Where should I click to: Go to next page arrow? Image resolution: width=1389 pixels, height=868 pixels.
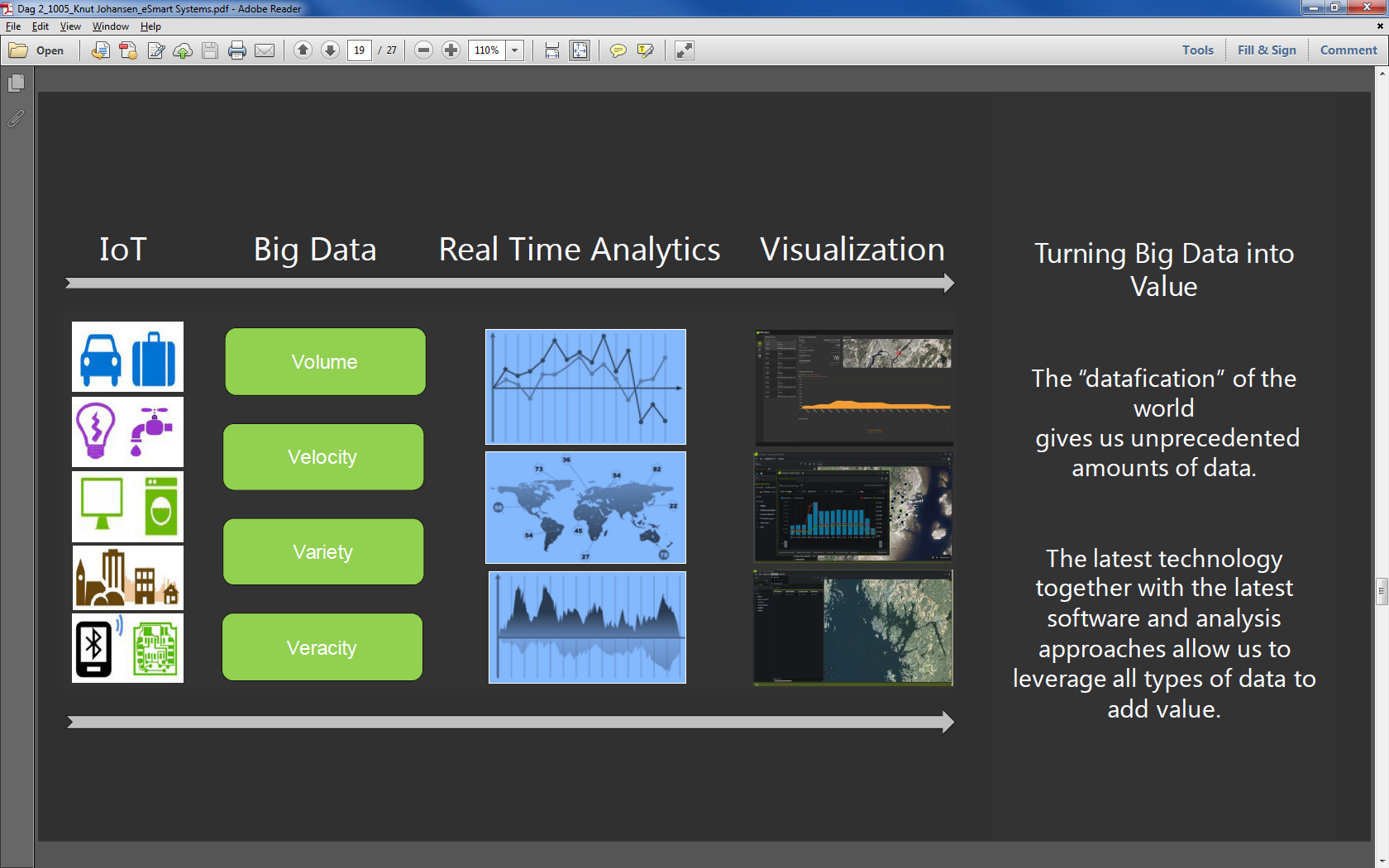[x=330, y=50]
